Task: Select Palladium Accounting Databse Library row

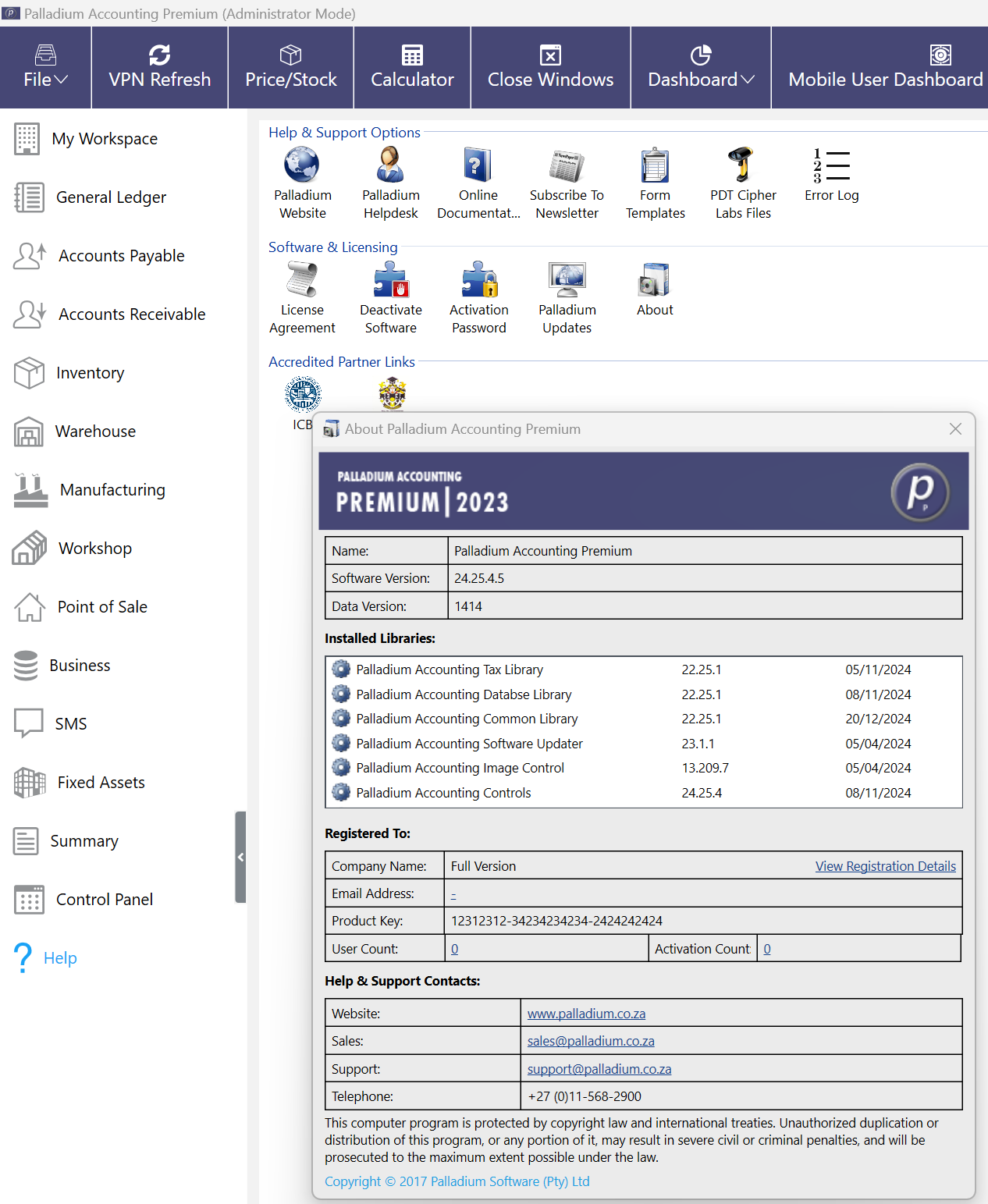Action: [x=644, y=694]
